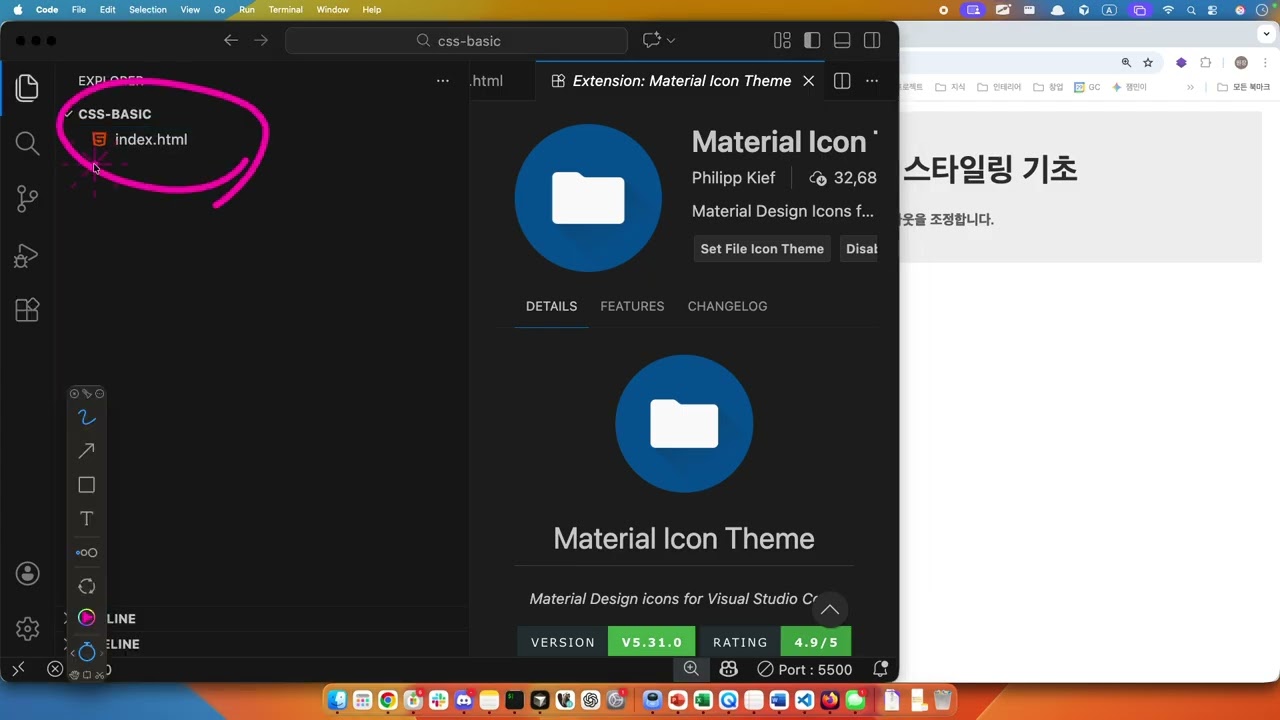Click publisher name Philipp Kief
1280x720 pixels.
click(733, 178)
